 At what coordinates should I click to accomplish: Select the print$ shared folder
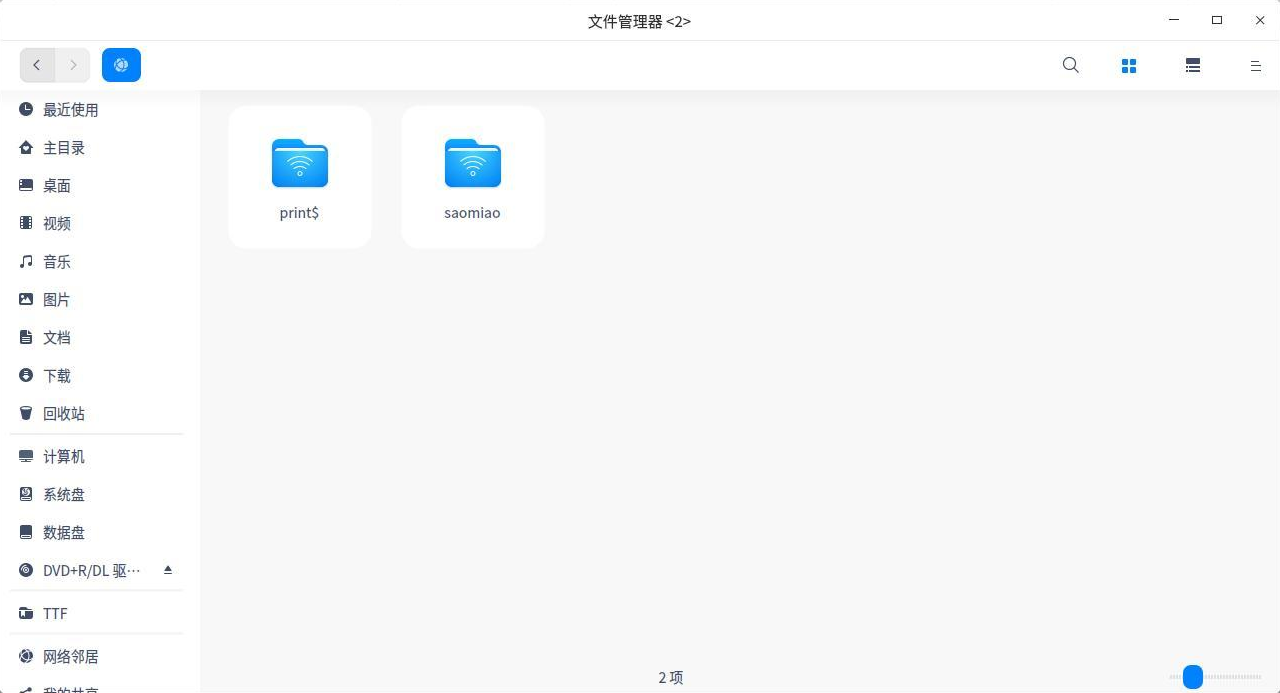pyautogui.click(x=300, y=177)
